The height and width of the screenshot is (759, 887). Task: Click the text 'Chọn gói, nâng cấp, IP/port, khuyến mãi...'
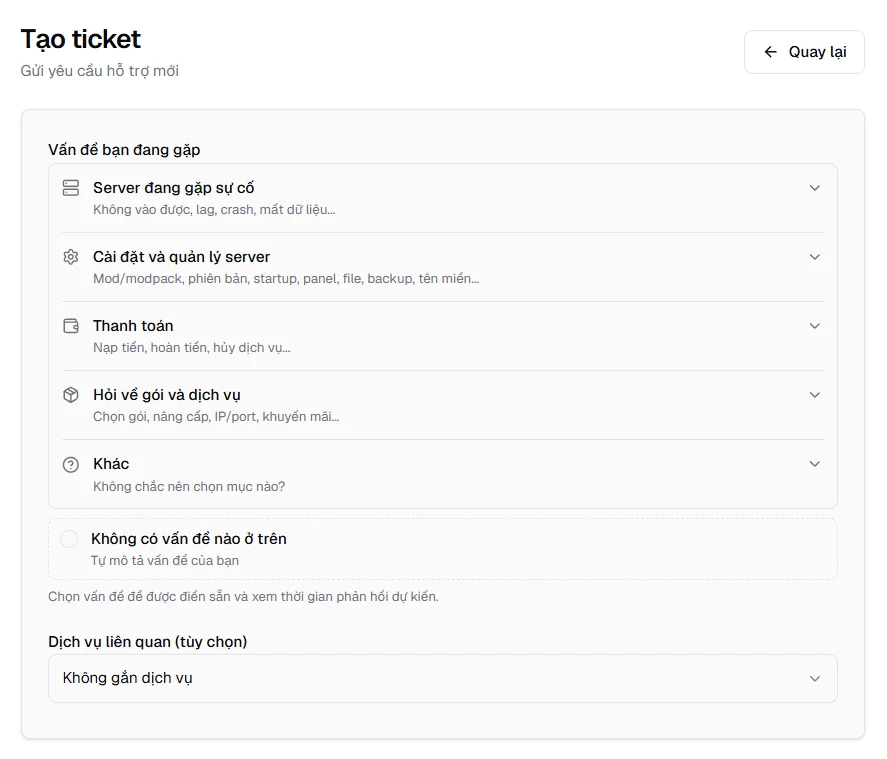pos(216,417)
